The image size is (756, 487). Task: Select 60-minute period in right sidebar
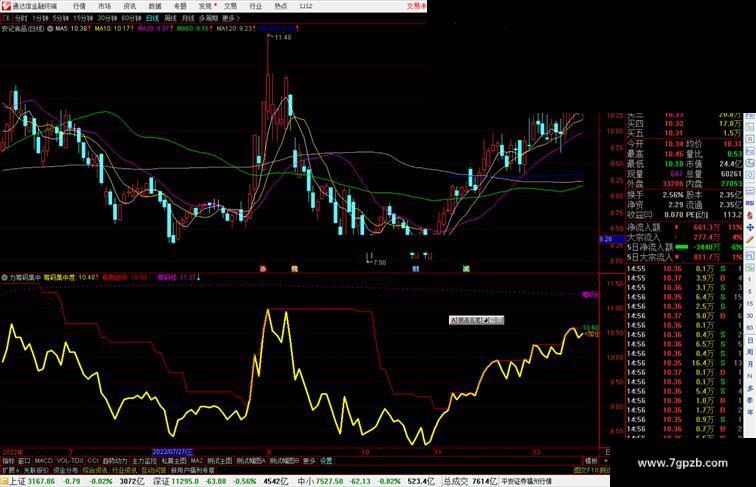click(750, 328)
